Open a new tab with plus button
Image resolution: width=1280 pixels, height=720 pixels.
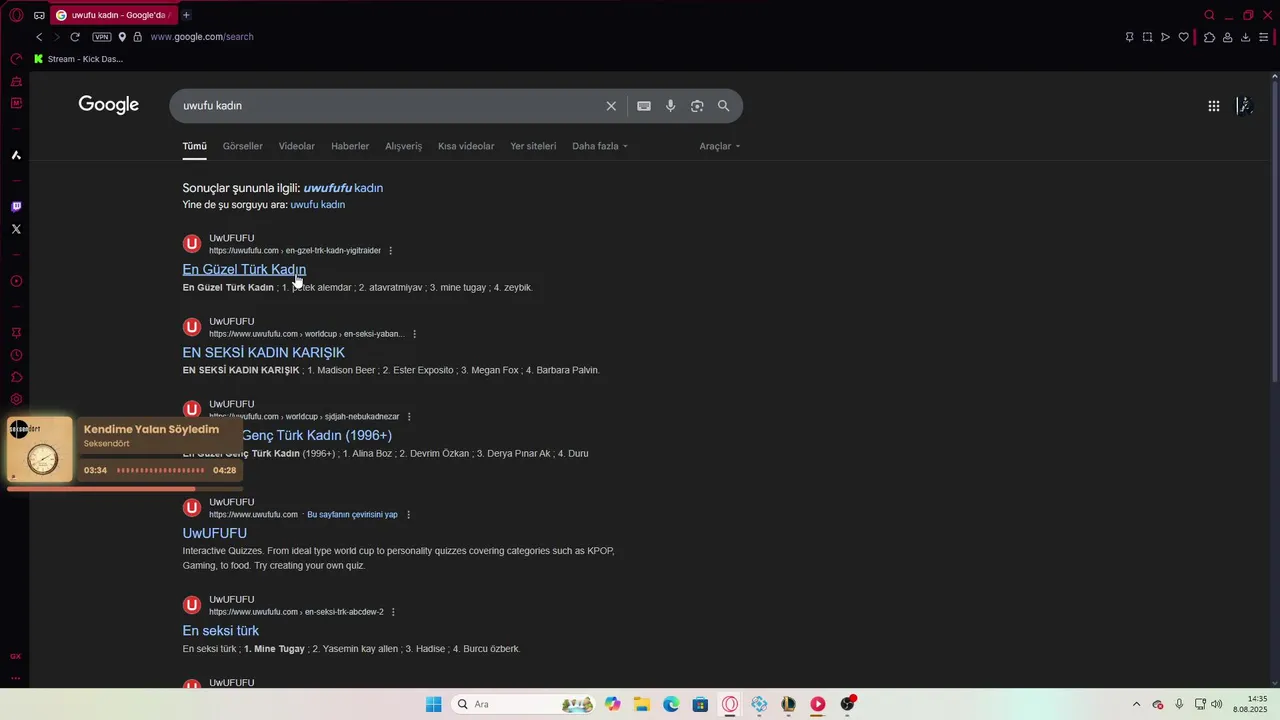(x=186, y=15)
